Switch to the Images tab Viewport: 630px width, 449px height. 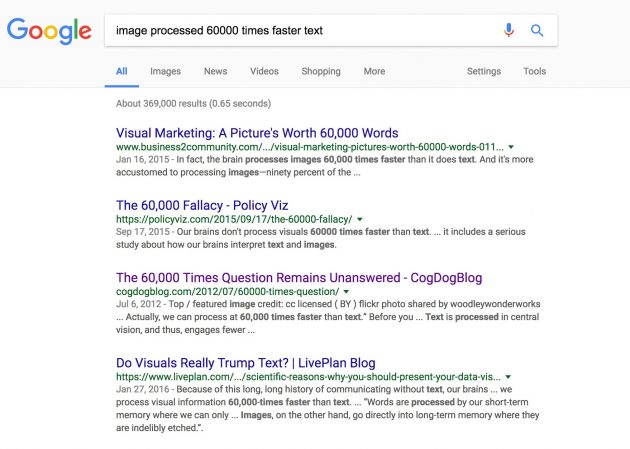(166, 71)
